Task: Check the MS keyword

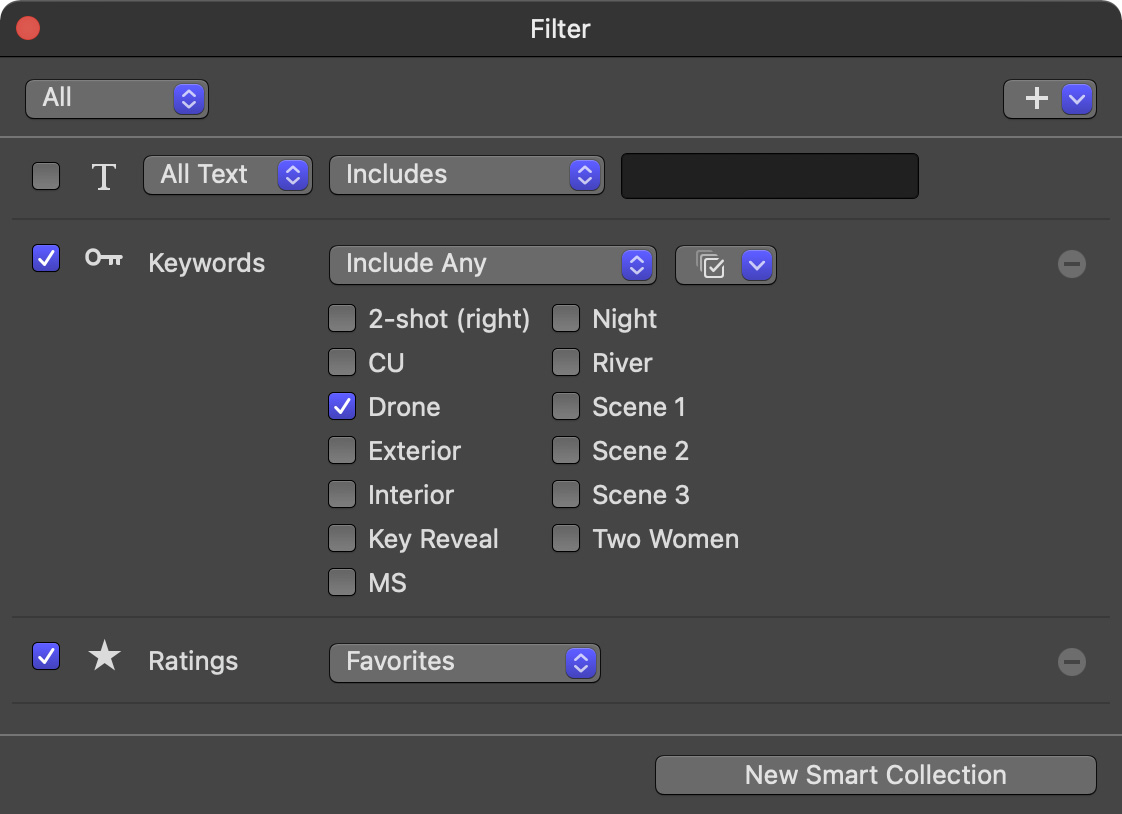Action: (x=342, y=582)
